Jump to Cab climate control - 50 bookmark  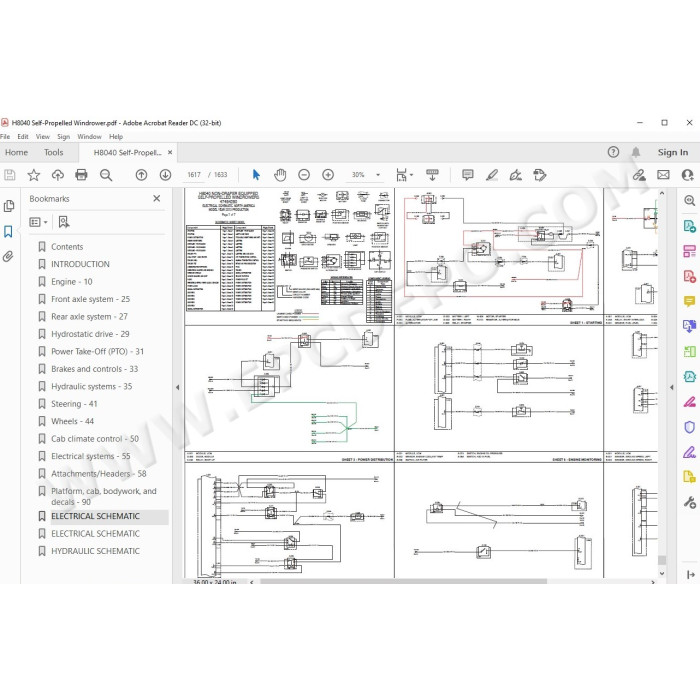point(95,439)
